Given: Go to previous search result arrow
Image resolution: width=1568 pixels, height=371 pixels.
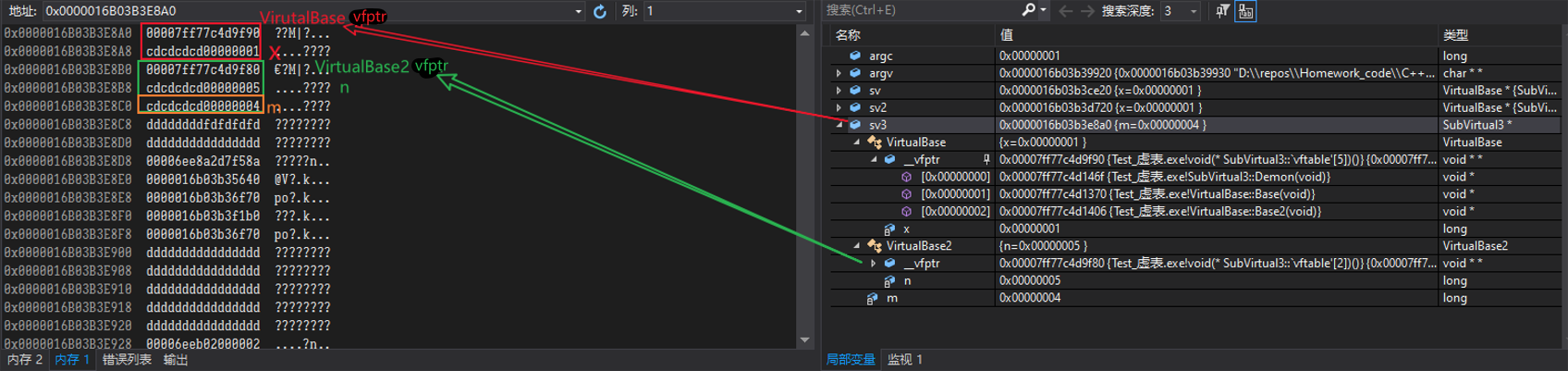Looking at the screenshot, I should (x=1066, y=11).
